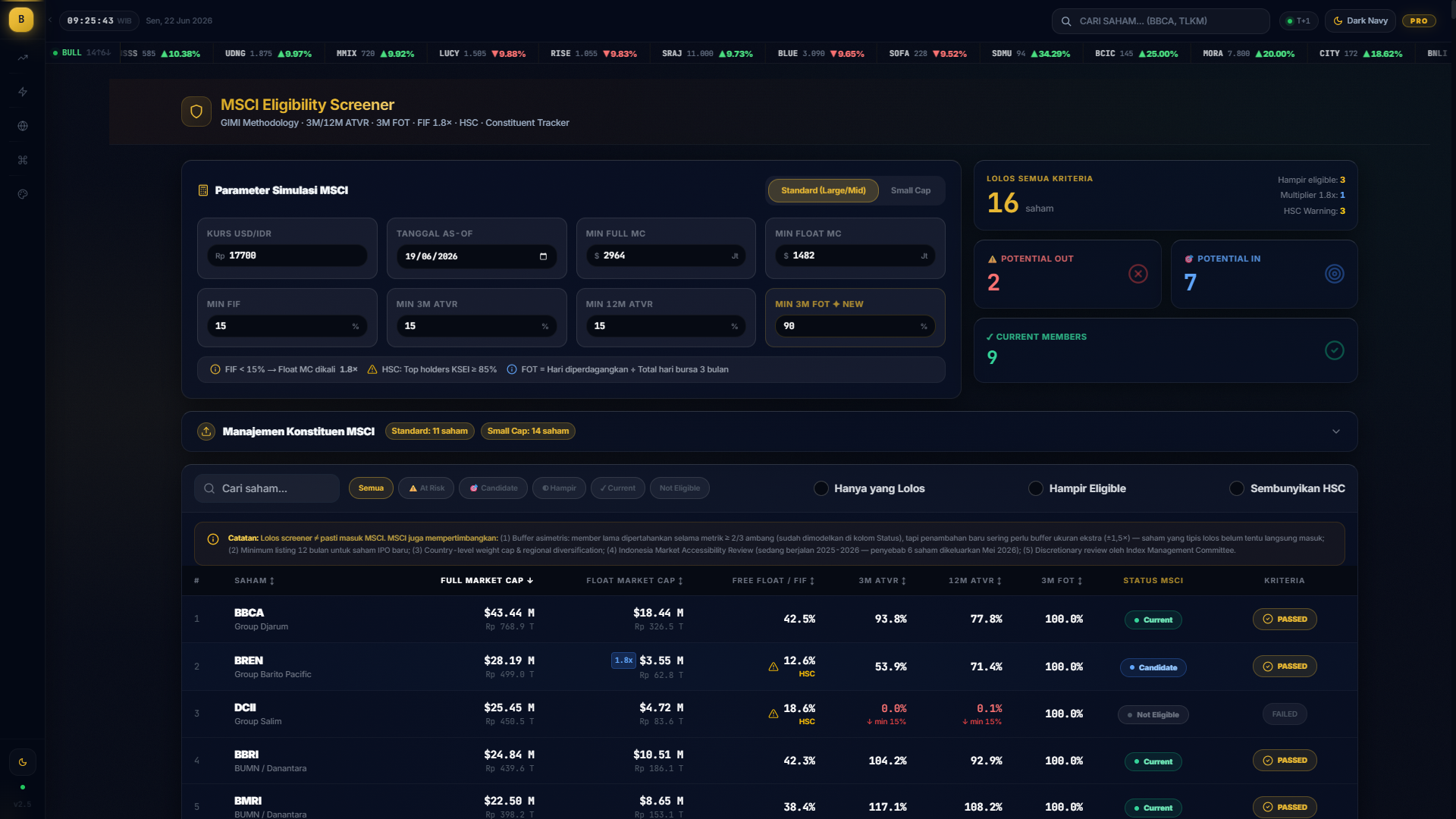The width and height of the screenshot is (1456, 819).
Task: Click the shield icon next to MSCI Eligibility Screener
Action: [196, 111]
